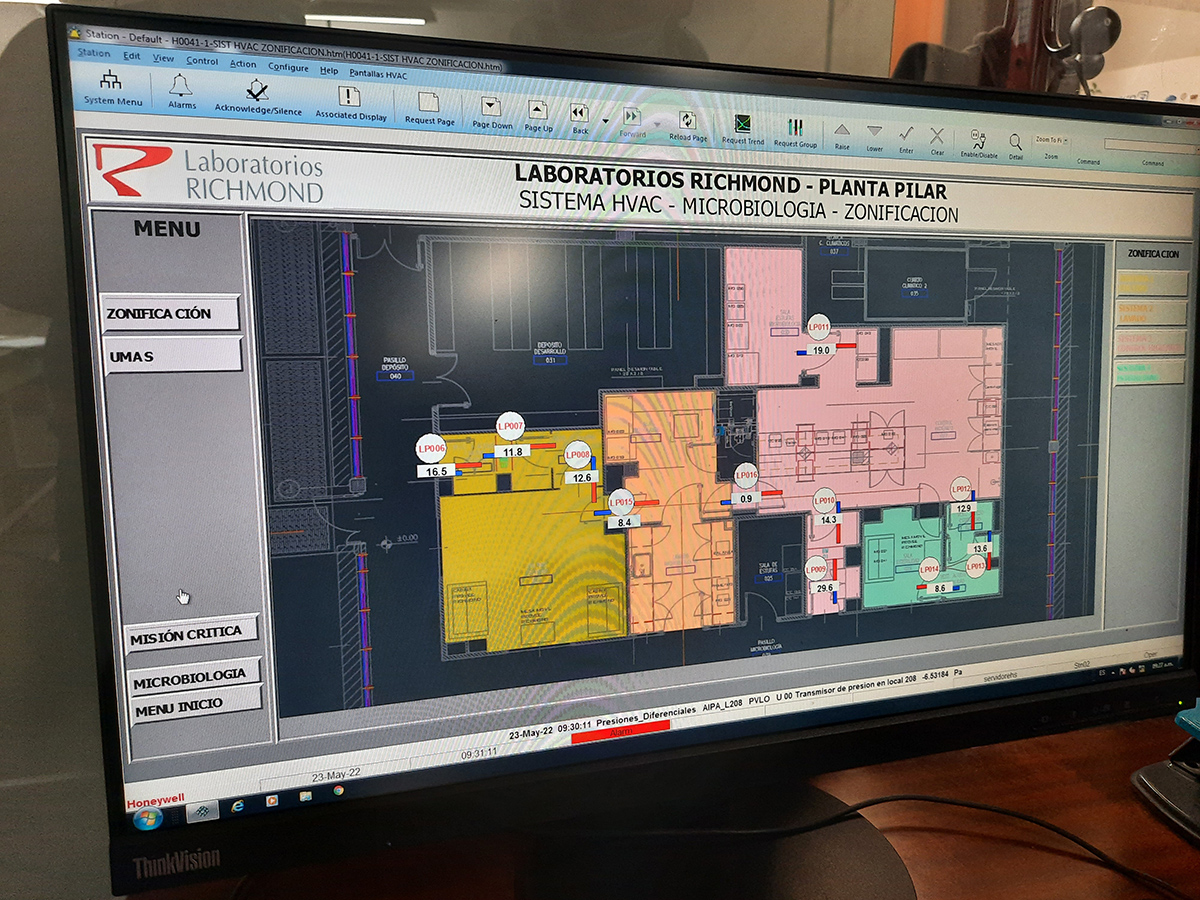
Task: Open the Configure menu
Action: (288, 66)
